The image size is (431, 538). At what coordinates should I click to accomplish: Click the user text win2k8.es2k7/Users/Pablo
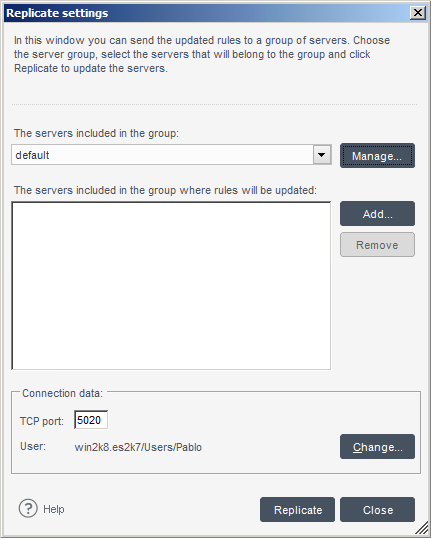(x=138, y=447)
